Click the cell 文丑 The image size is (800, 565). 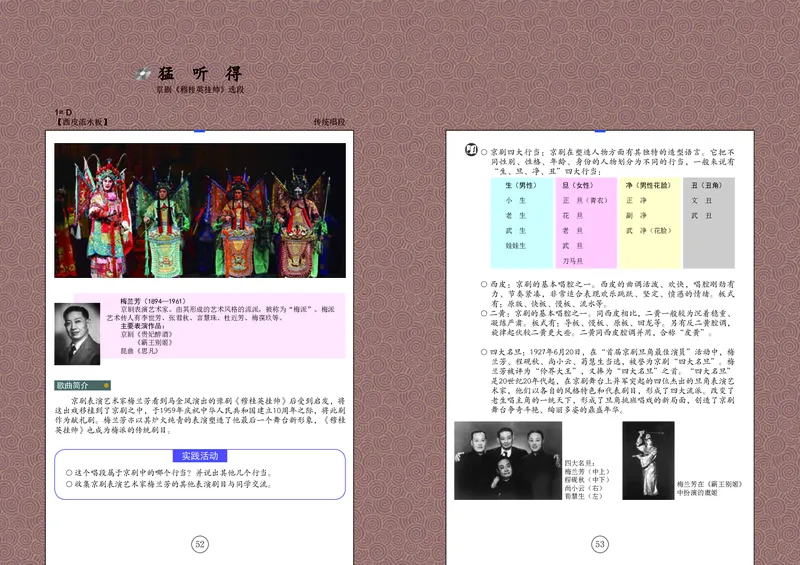pos(702,201)
